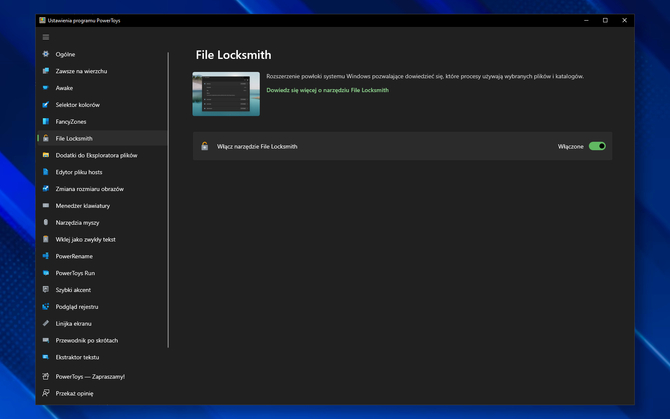
Task: Click the Zawsze na wierzchu icon
Action: click(x=46, y=71)
